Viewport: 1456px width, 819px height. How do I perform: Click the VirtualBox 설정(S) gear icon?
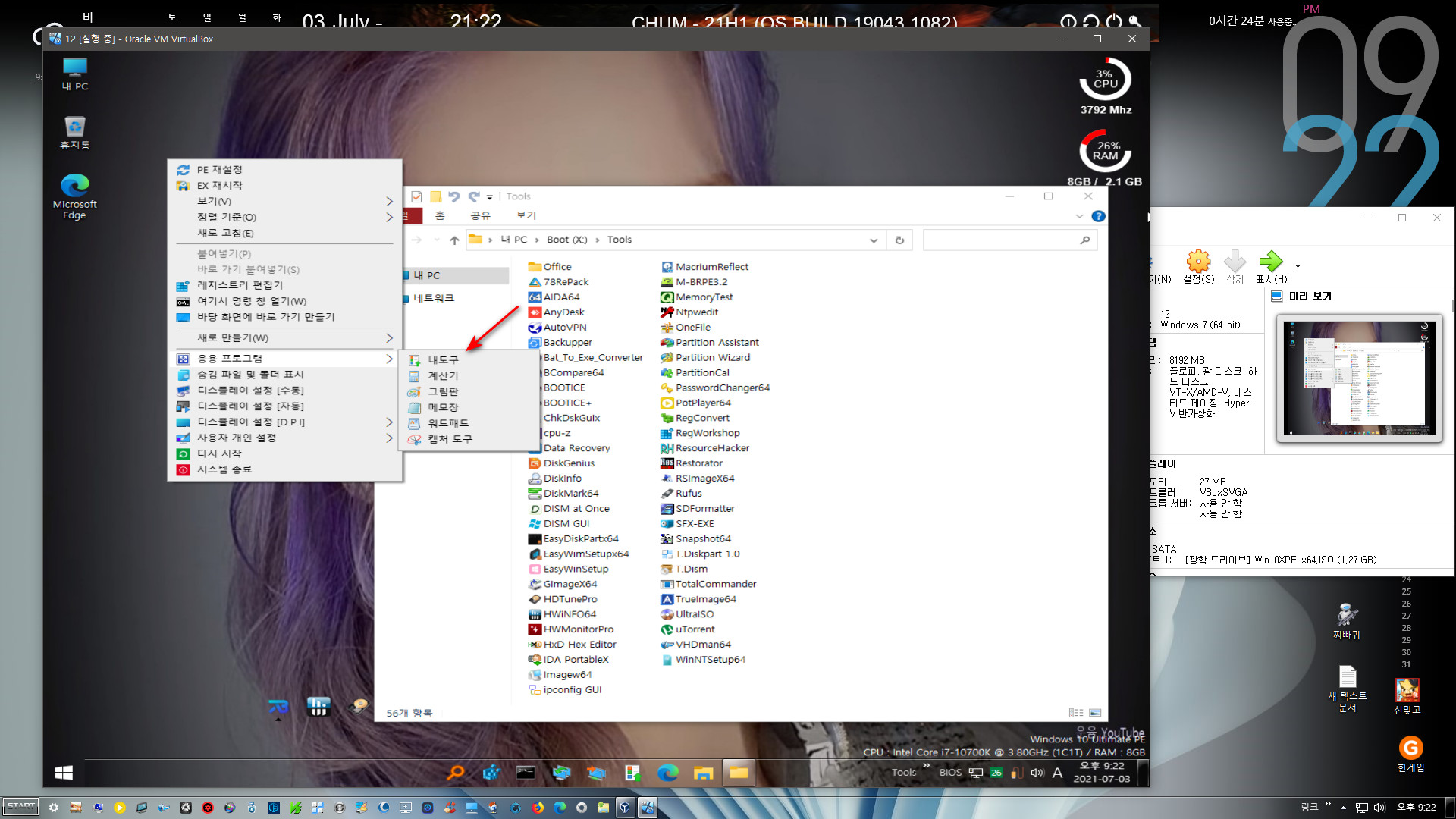pos(1198,266)
